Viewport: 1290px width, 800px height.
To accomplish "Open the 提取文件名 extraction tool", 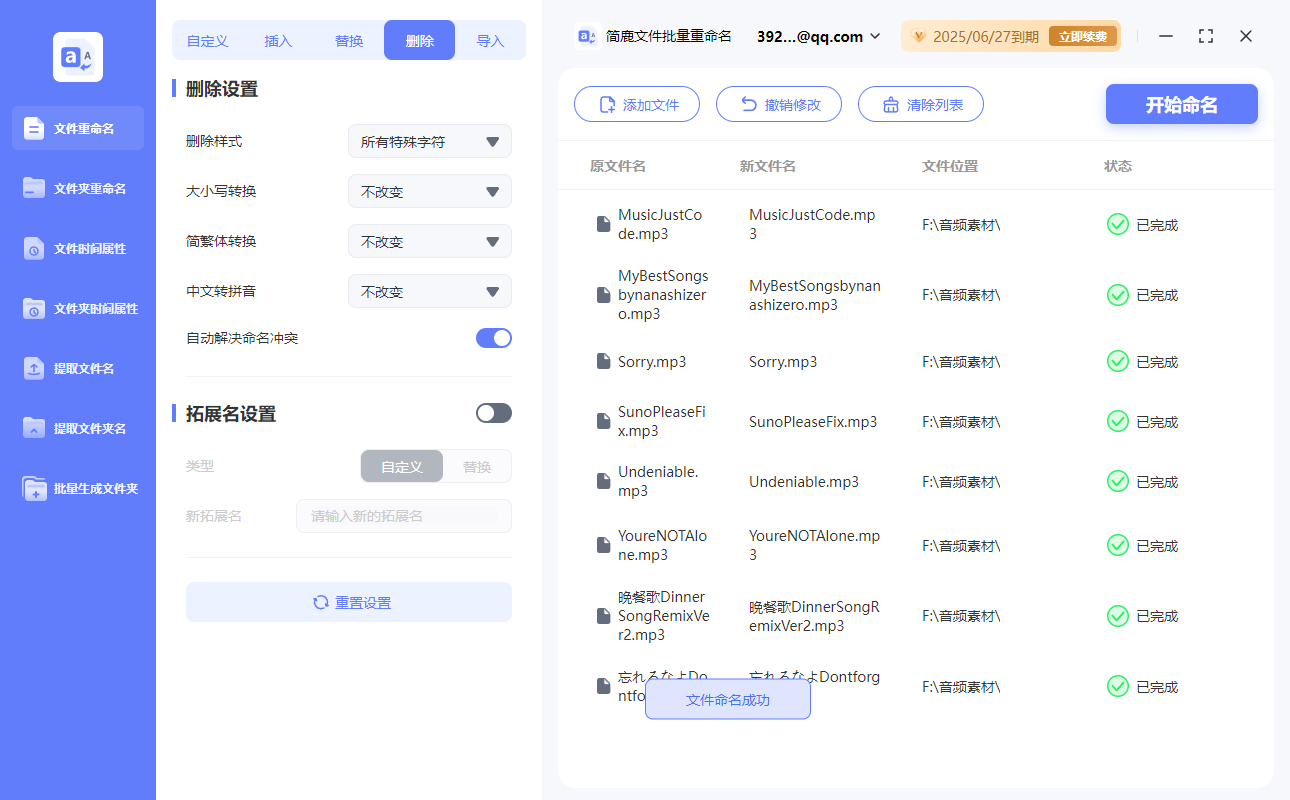I will click(77, 368).
